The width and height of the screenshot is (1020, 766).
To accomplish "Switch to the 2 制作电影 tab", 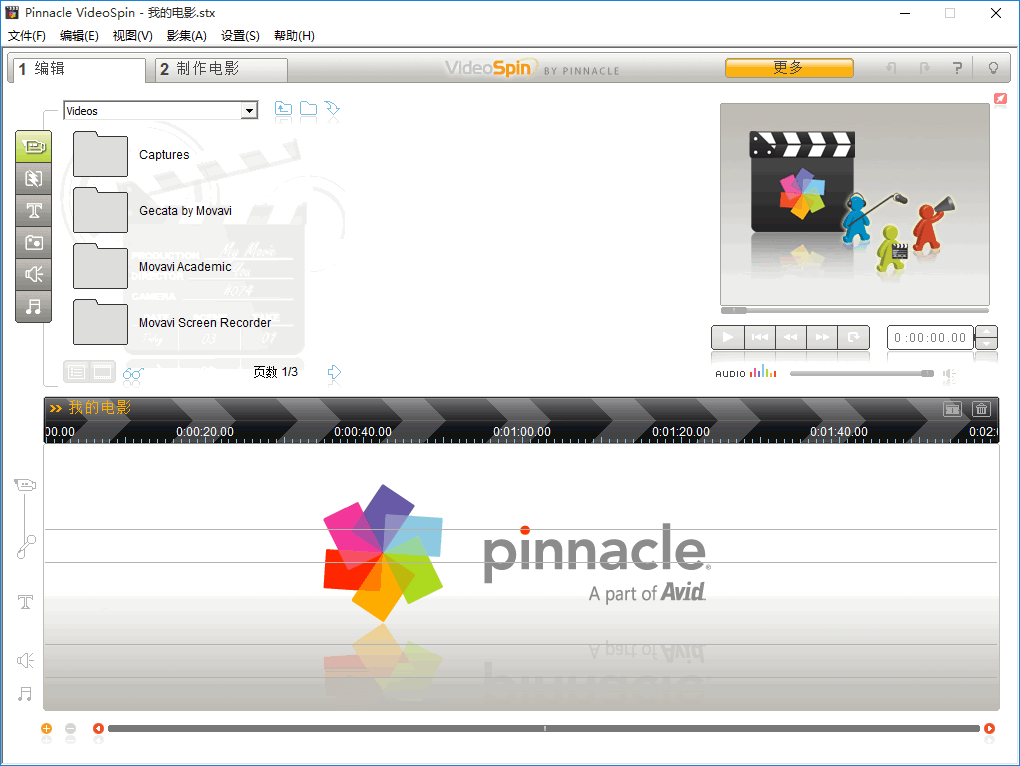I will [222, 69].
